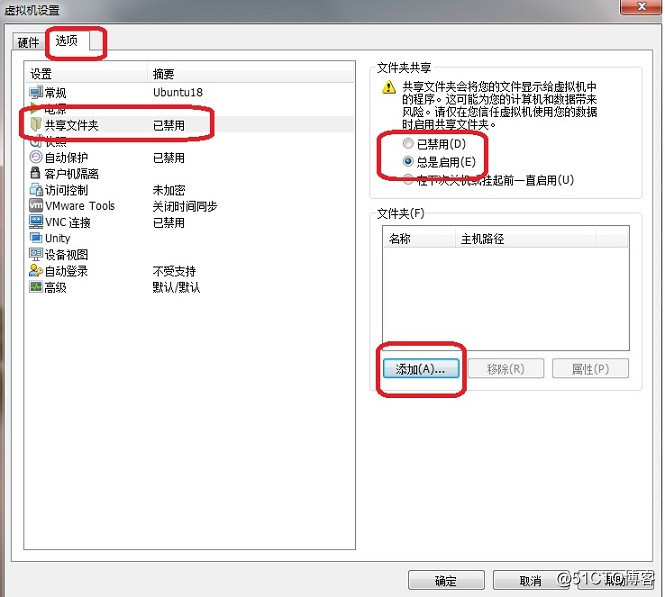Select the 自动保护 row label

tap(67, 158)
